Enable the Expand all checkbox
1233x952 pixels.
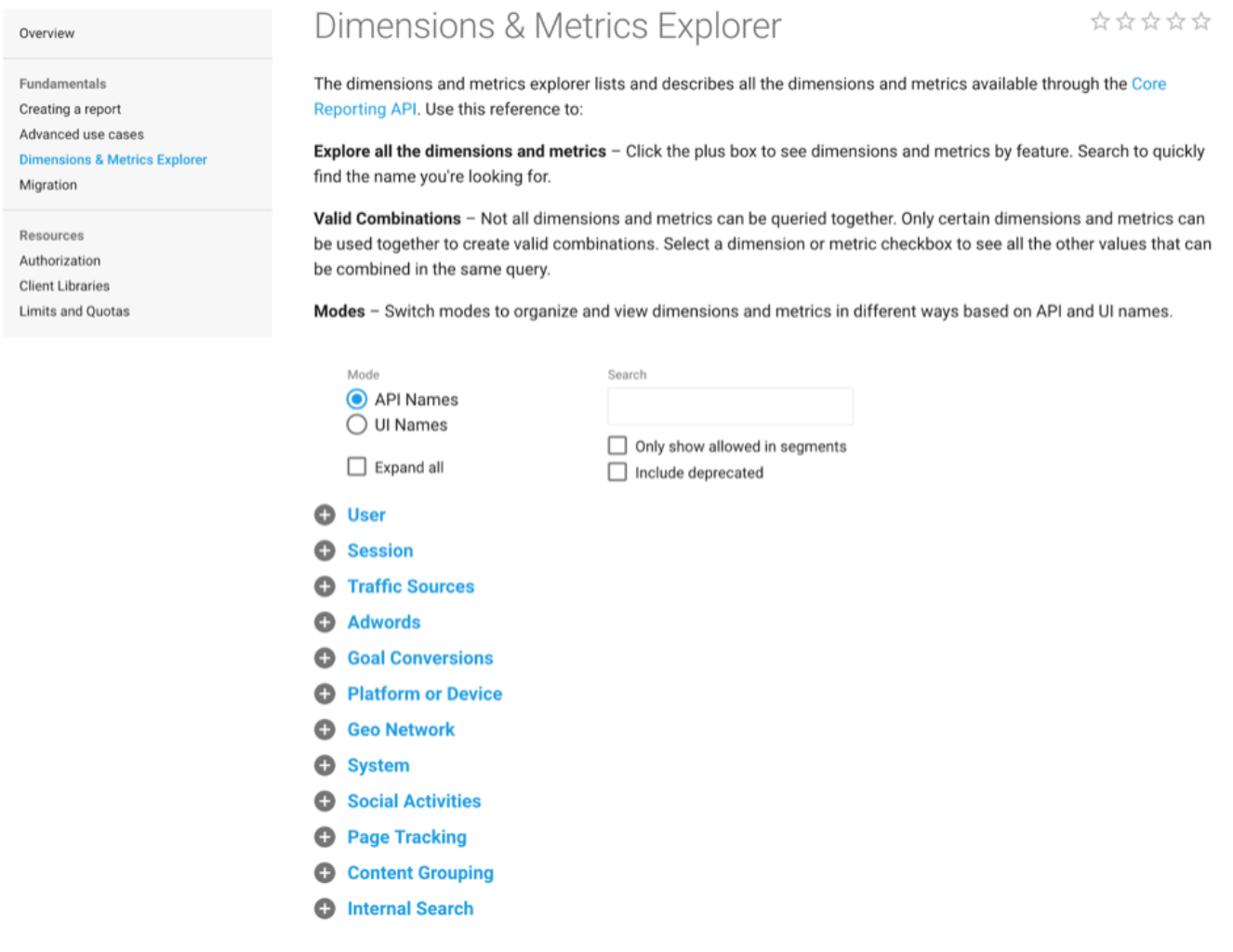pyautogui.click(x=357, y=467)
